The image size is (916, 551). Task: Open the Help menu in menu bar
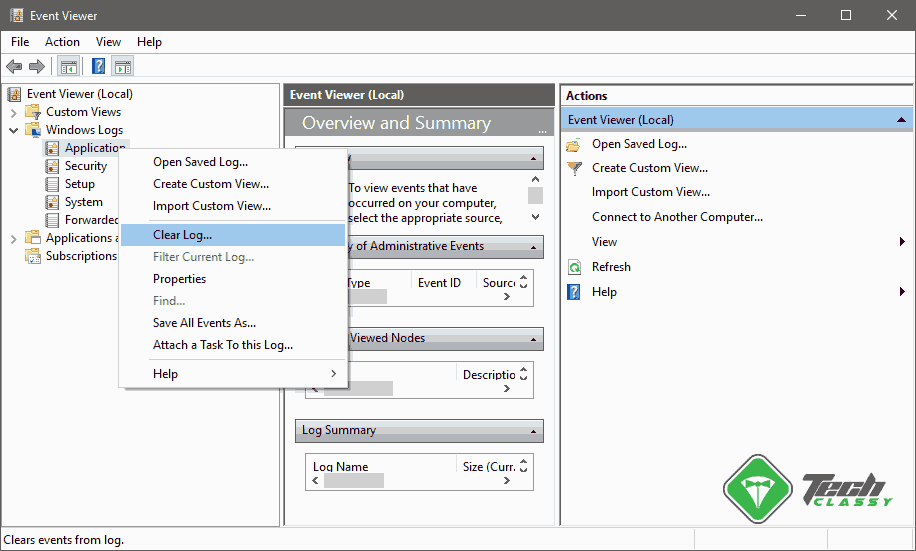[149, 42]
